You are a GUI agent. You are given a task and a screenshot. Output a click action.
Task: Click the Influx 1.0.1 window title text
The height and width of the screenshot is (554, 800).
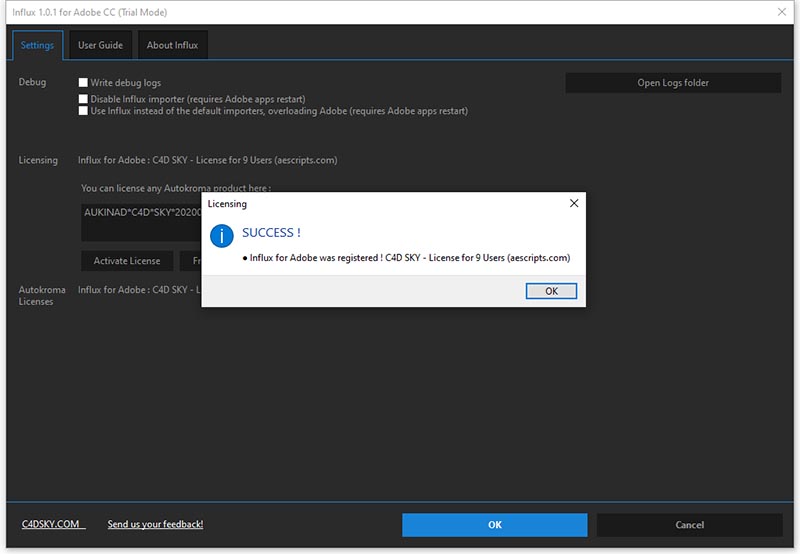[90, 12]
